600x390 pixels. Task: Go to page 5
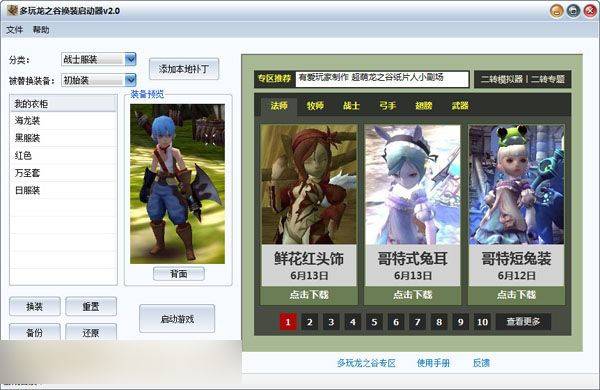pos(374,322)
